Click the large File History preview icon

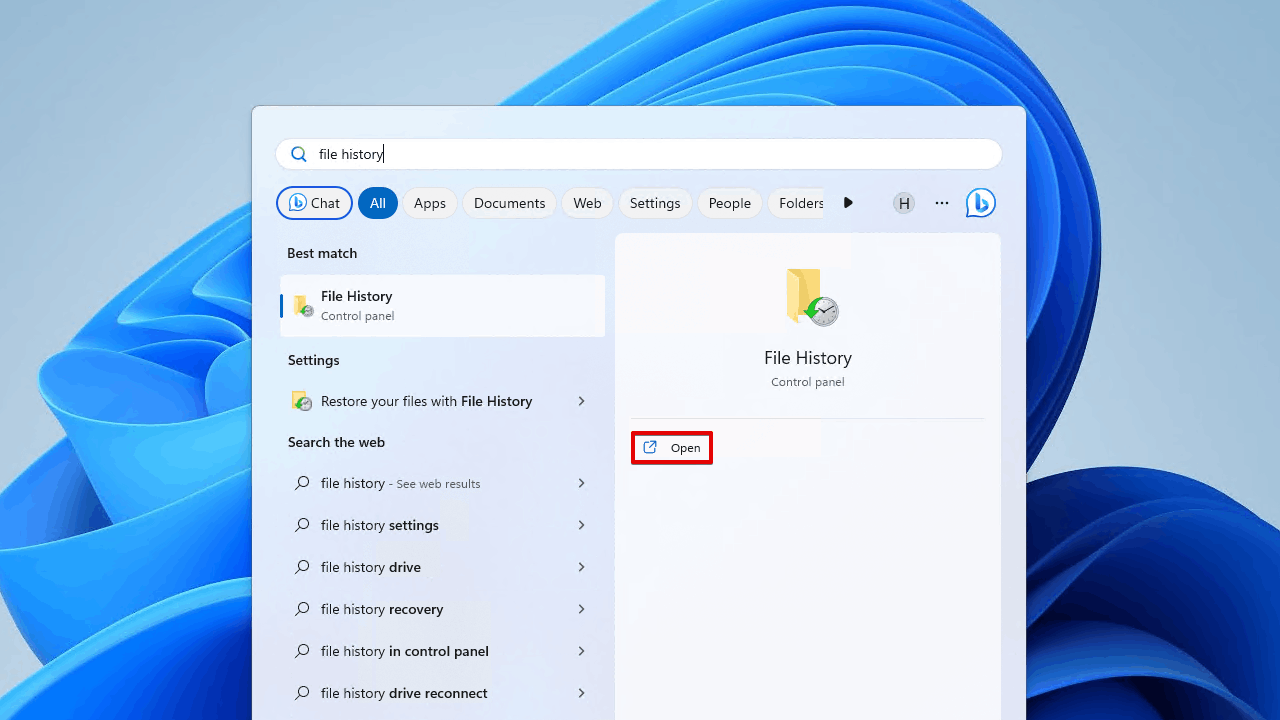coord(811,296)
